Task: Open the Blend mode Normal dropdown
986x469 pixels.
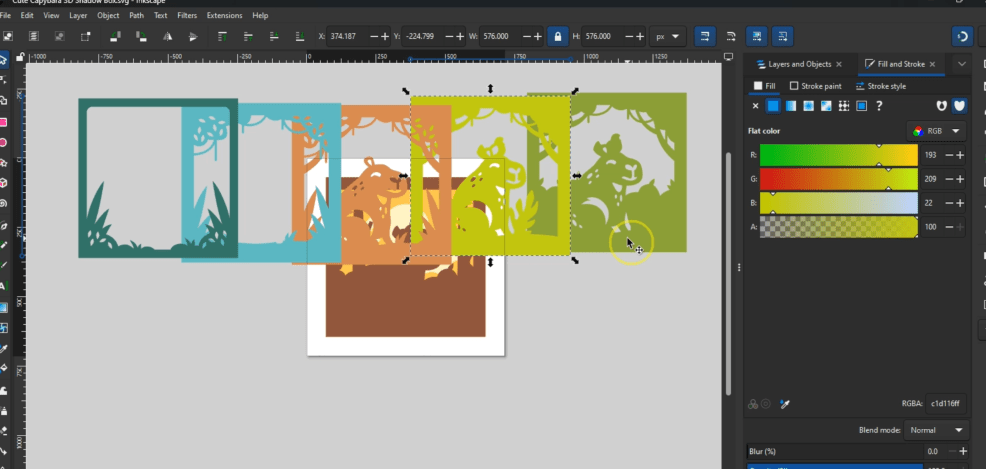Action: (x=936, y=430)
